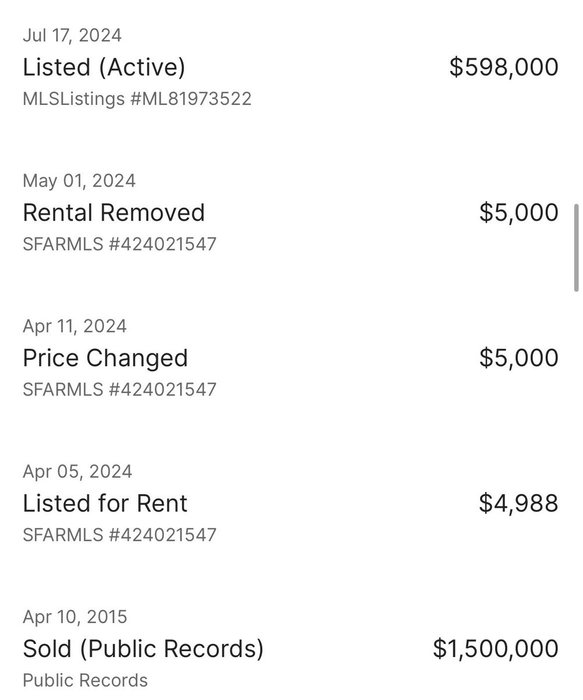Open the Listed for Rent entry

click(105, 504)
